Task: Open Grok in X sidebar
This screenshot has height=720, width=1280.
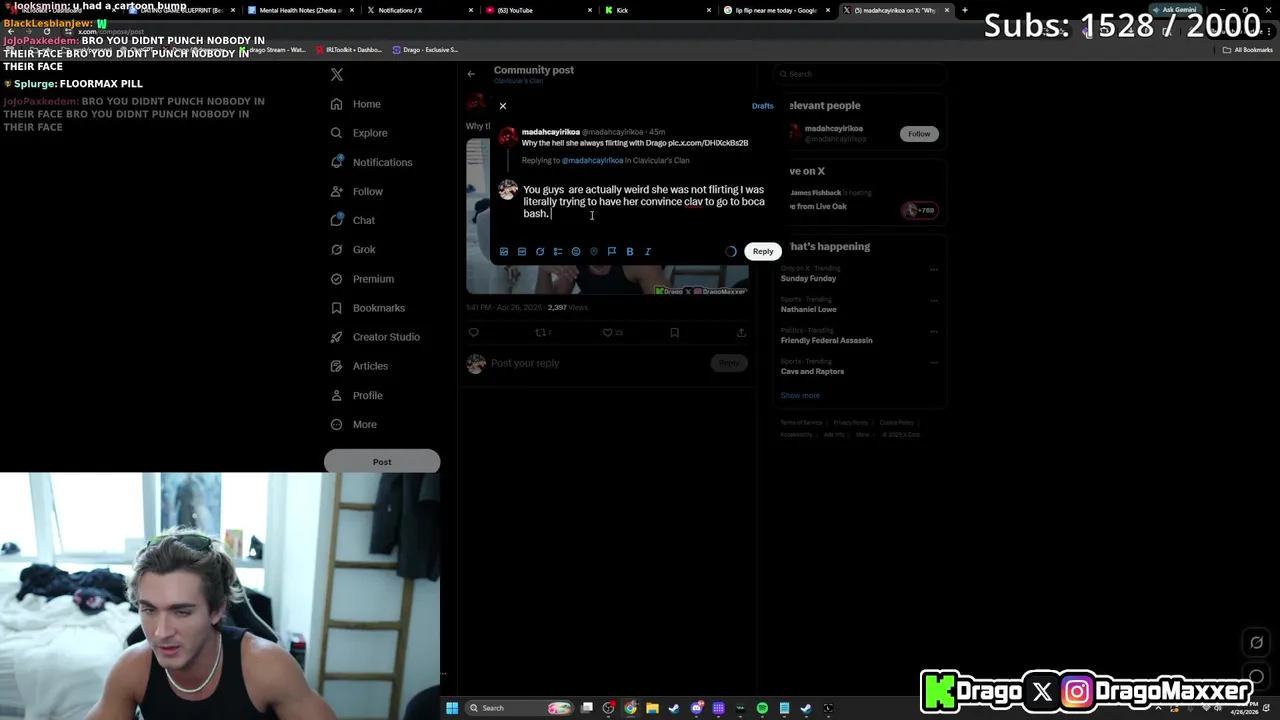Action: 353,249
